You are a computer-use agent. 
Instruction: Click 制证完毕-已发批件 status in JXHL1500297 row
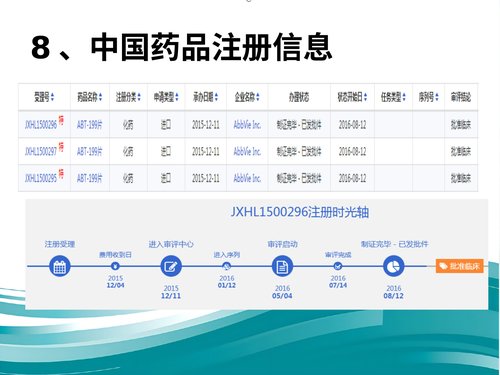(299, 152)
